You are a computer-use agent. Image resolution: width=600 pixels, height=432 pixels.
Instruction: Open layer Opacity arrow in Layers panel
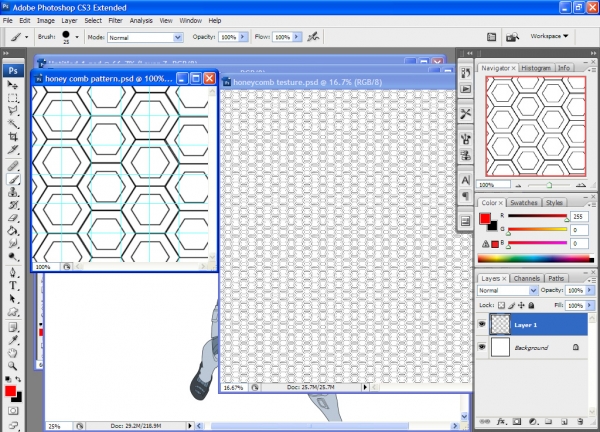pos(590,290)
